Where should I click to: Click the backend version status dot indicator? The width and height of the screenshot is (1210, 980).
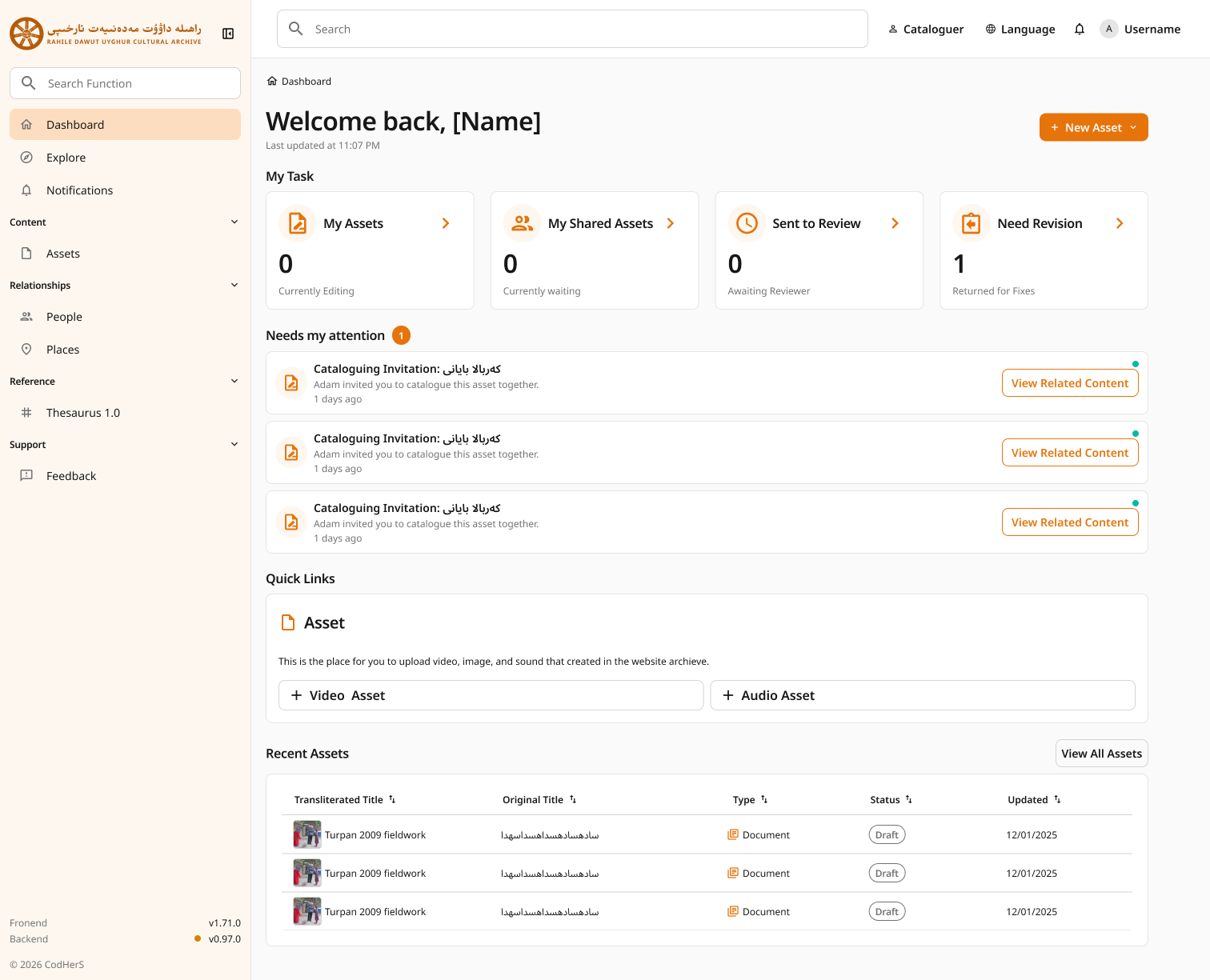click(x=197, y=938)
